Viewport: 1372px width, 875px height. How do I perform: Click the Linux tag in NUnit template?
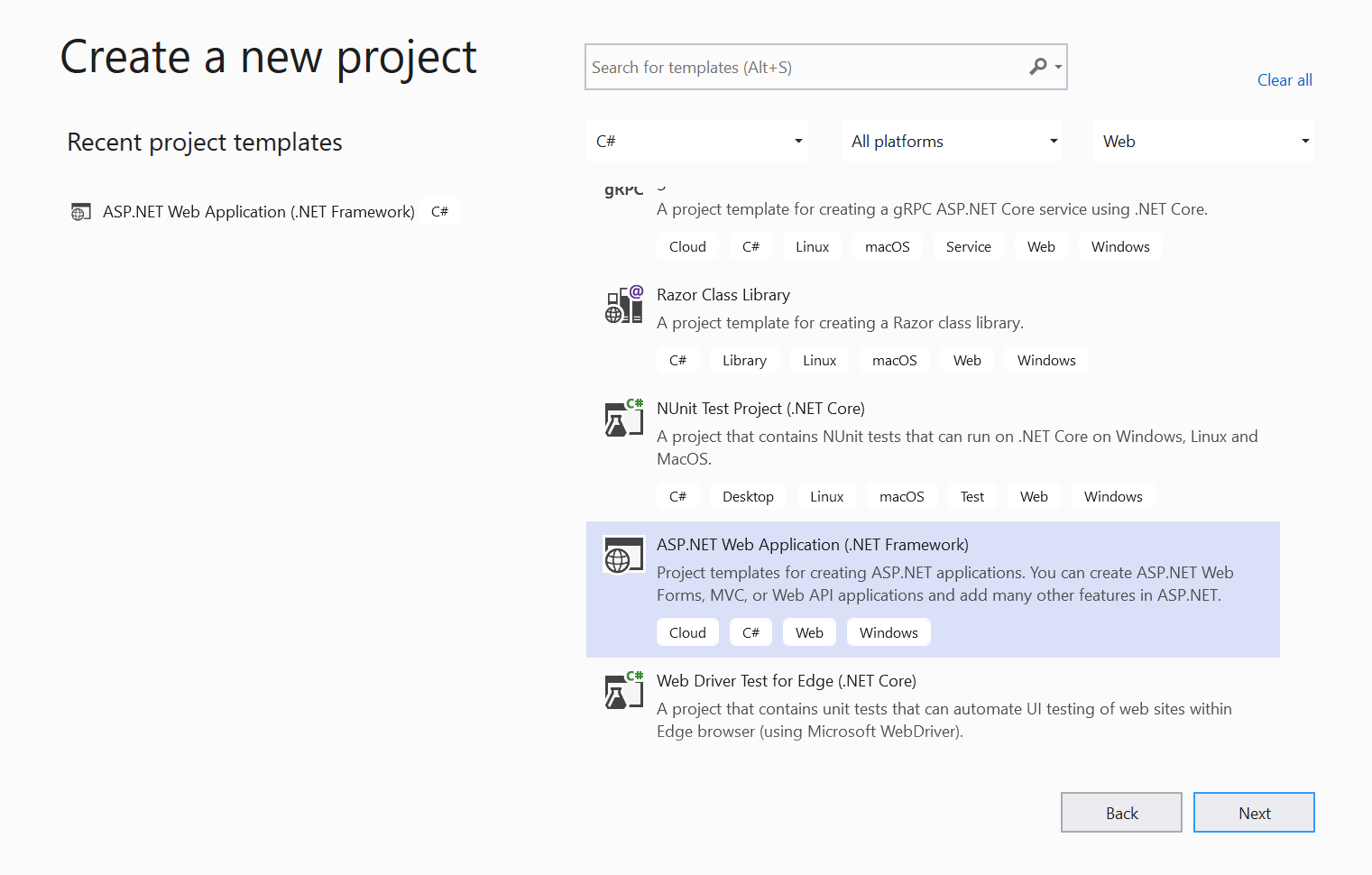point(826,497)
